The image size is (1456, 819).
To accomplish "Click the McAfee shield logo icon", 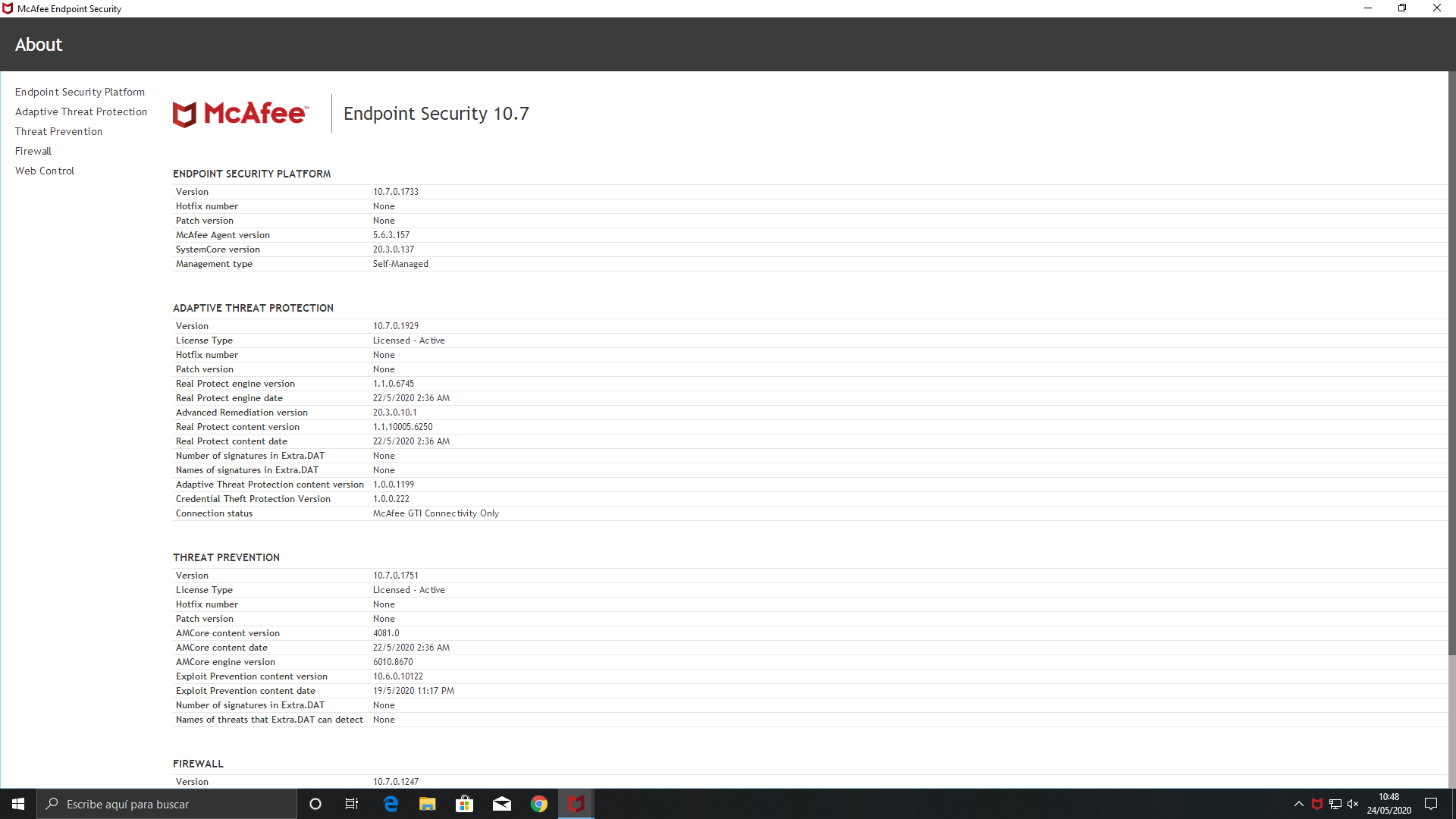I will click(184, 115).
